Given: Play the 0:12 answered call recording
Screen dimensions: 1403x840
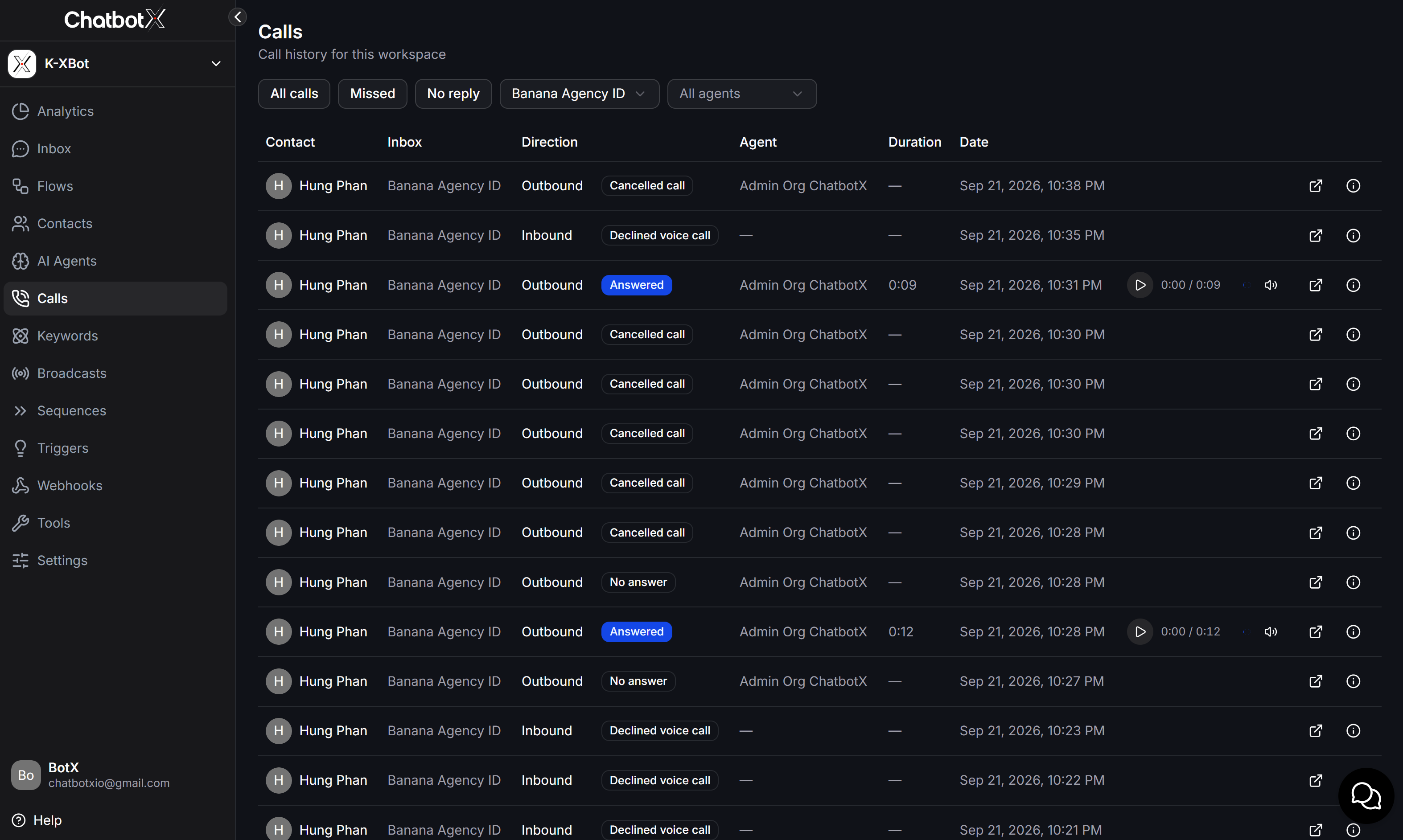Looking at the screenshot, I should (1140, 632).
